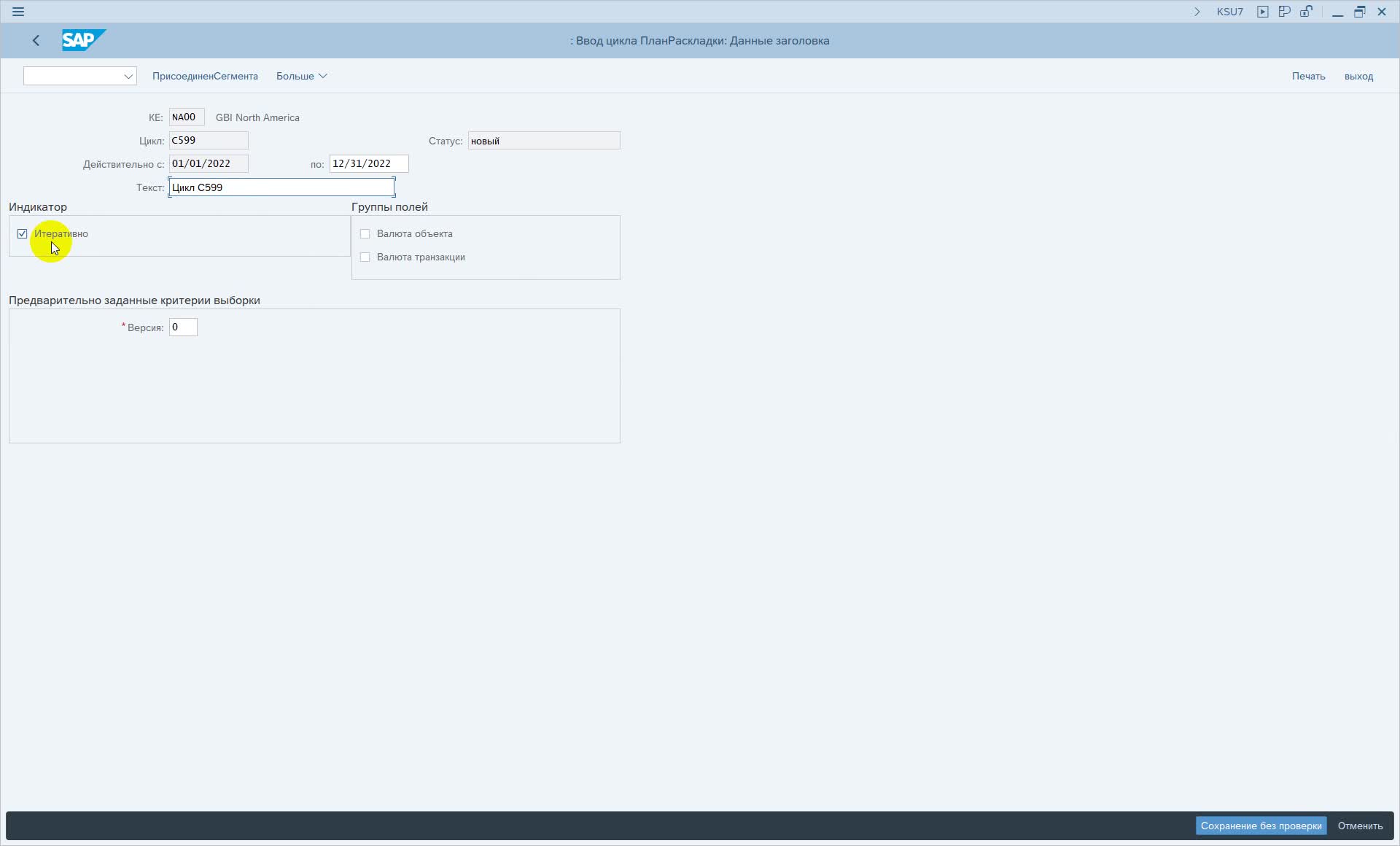Click the Действительно с date field
This screenshot has height=846, width=1400.
[209, 164]
